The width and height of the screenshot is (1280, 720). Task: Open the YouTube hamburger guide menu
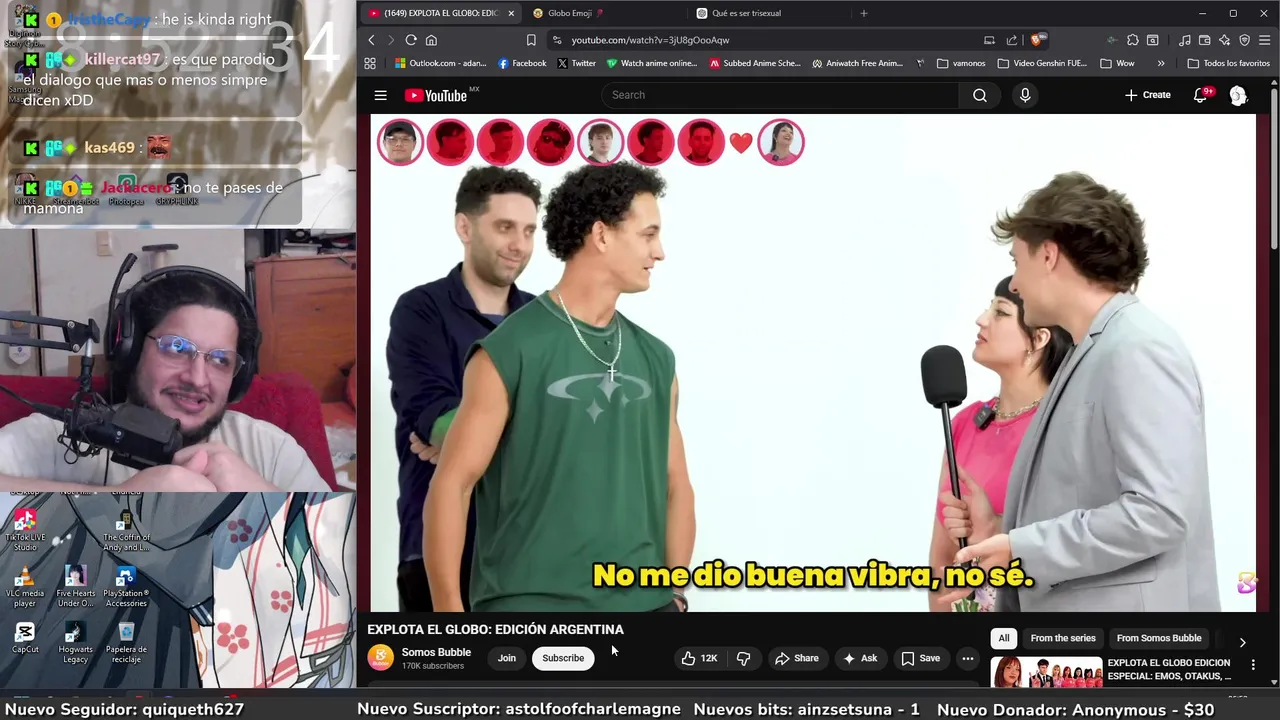(380, 95)
